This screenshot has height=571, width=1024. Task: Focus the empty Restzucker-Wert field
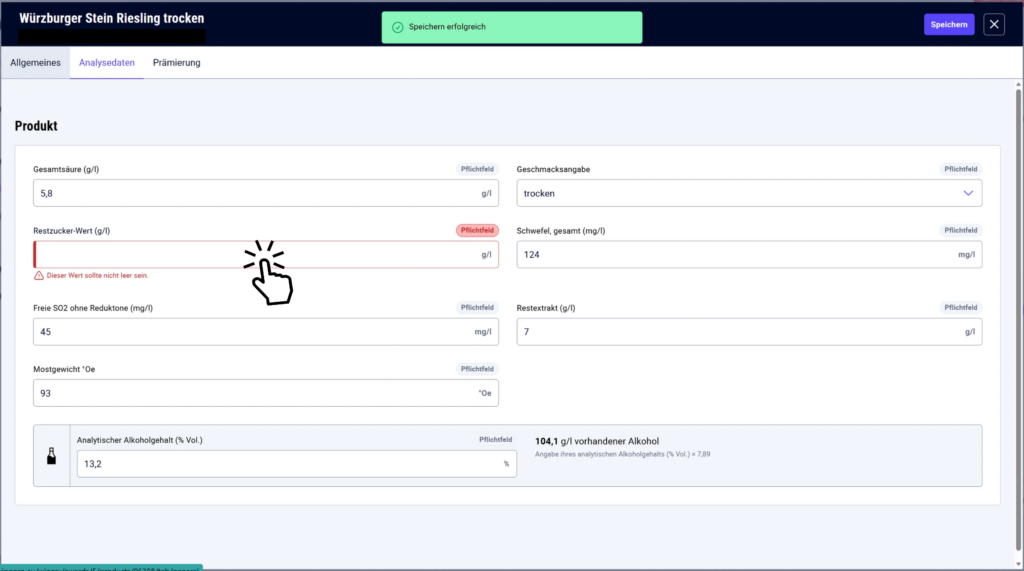tap(266, 255)
